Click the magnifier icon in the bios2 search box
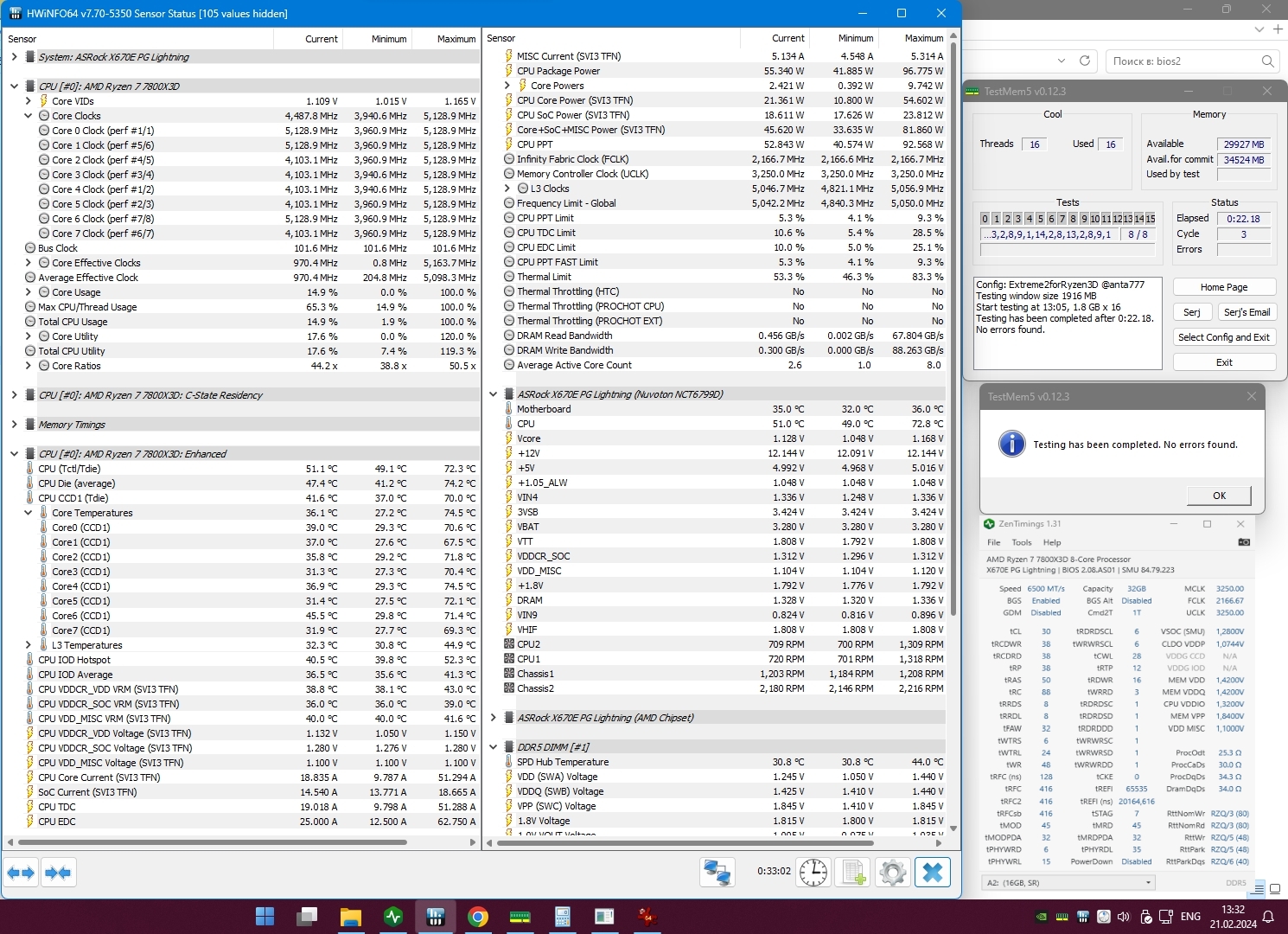This screenshot has width=1288, height=934. [x=1267, y=61]
